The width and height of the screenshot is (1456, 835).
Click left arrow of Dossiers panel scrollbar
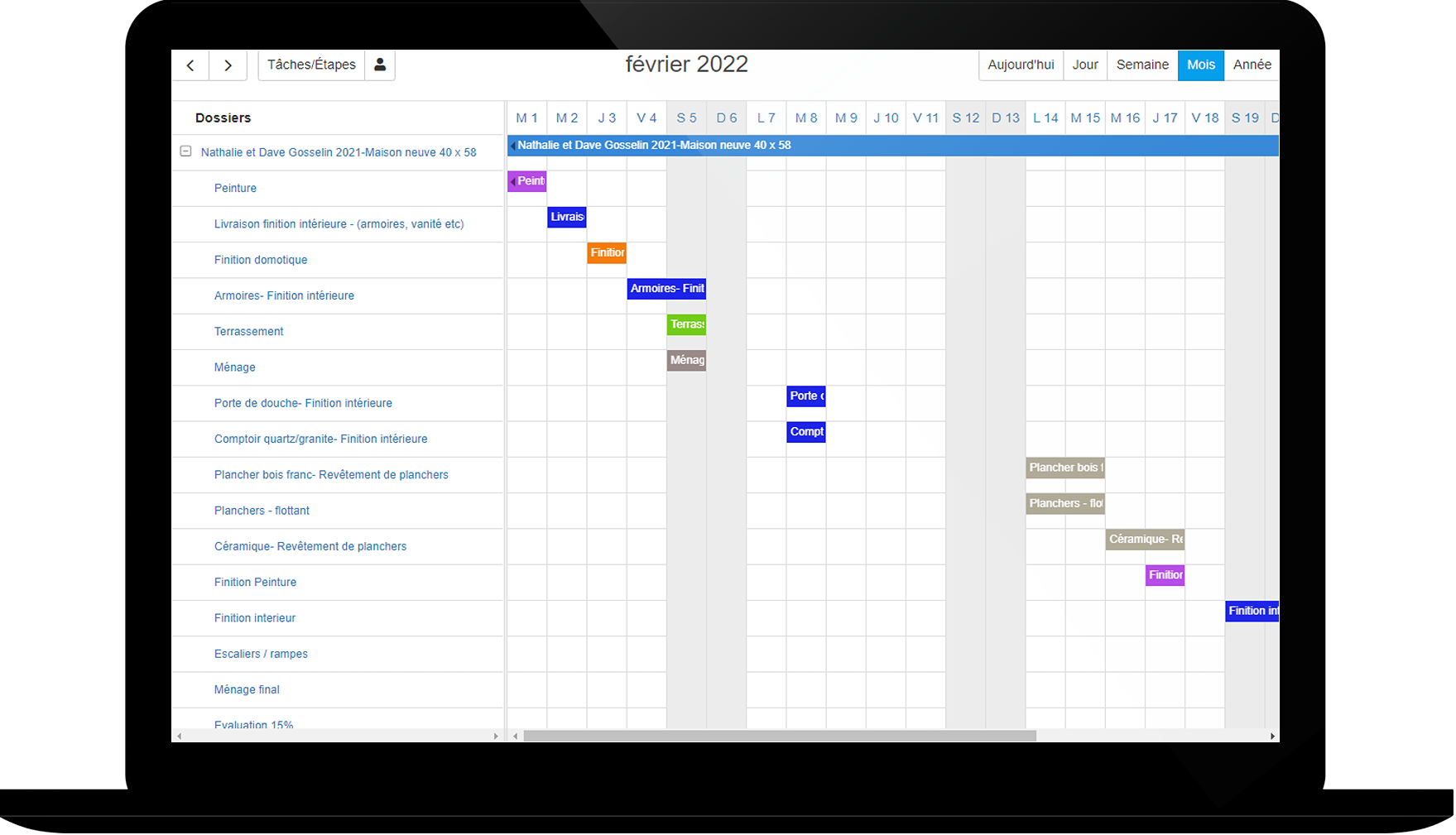coord(180,736)
